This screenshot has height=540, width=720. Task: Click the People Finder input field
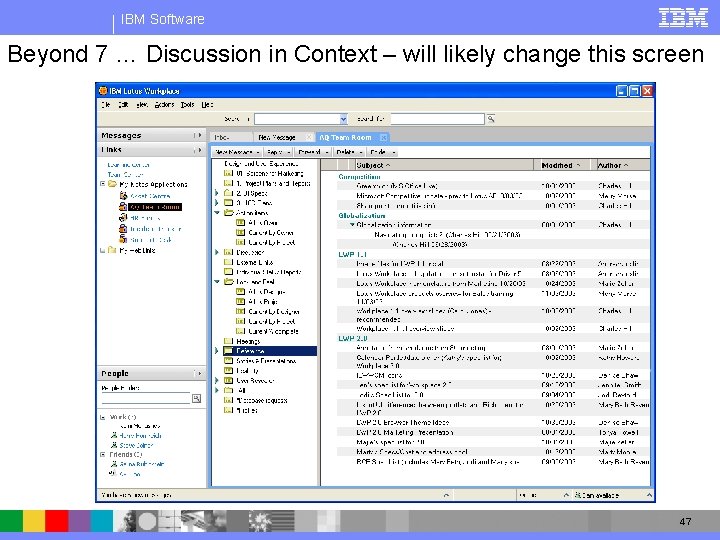(x=146, y=399)
